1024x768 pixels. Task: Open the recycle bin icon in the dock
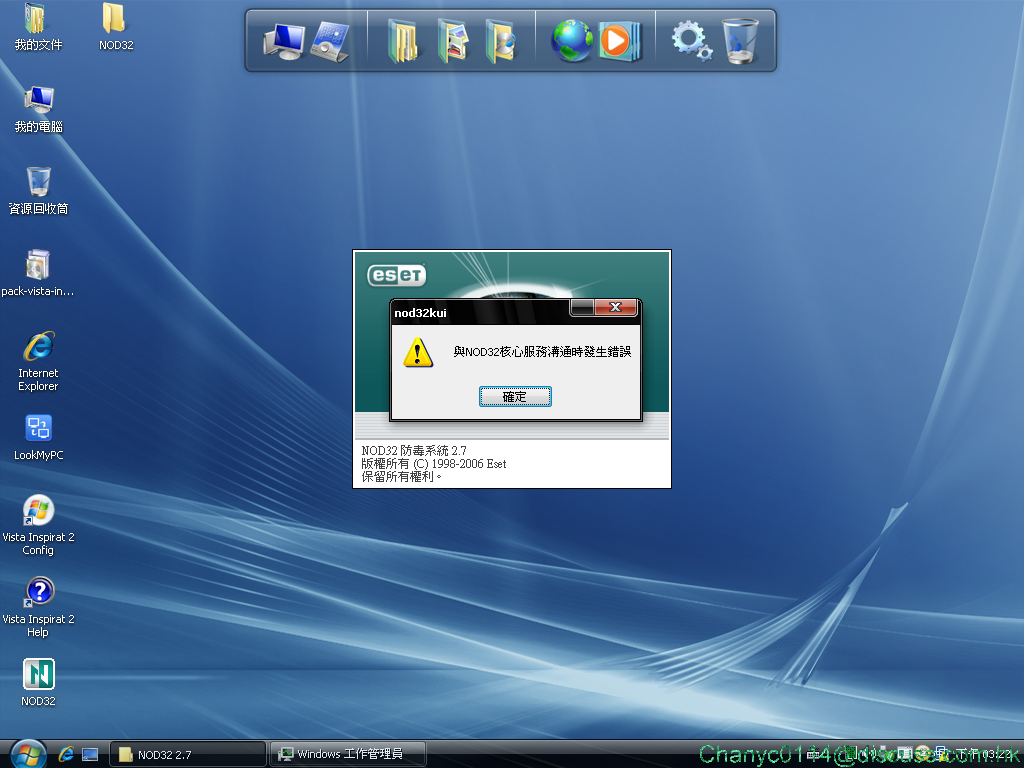tap(740, 41)
